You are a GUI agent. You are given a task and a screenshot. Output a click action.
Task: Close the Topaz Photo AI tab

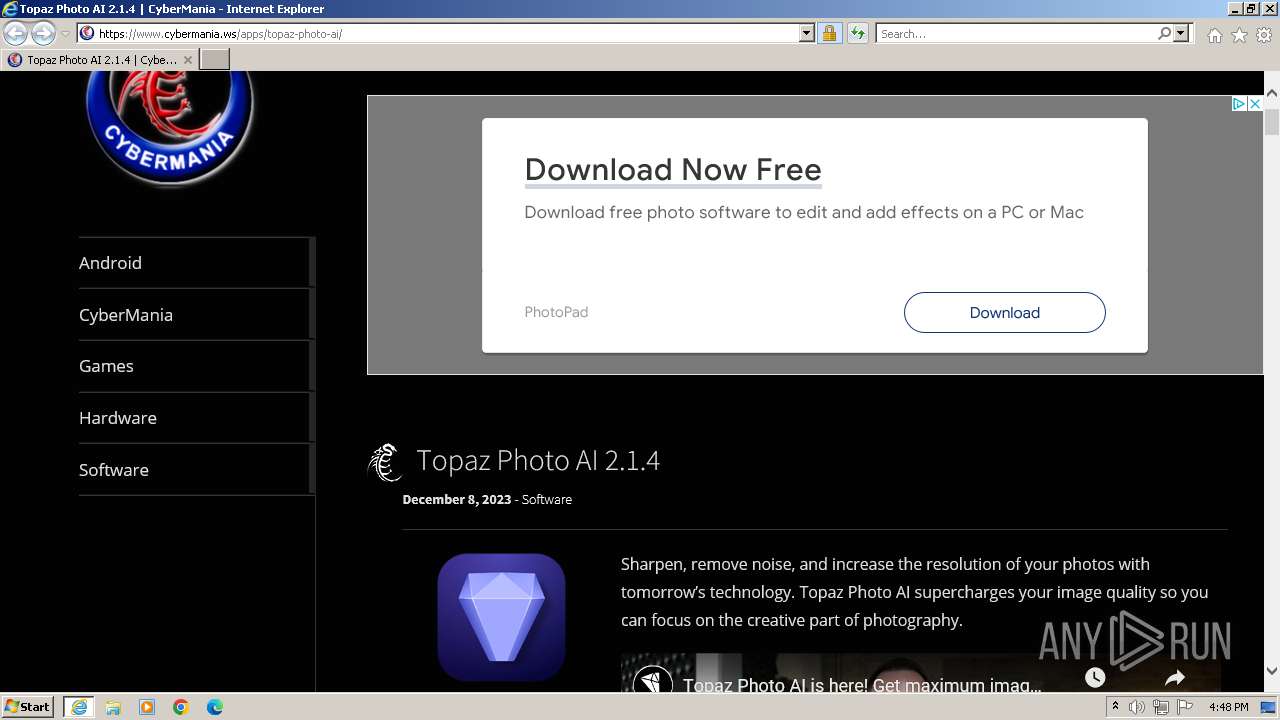187,60
